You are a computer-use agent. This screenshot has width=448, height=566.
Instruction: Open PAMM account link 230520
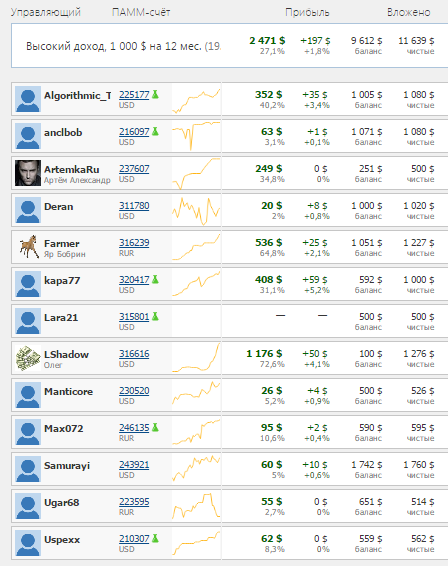pos(134,391)
